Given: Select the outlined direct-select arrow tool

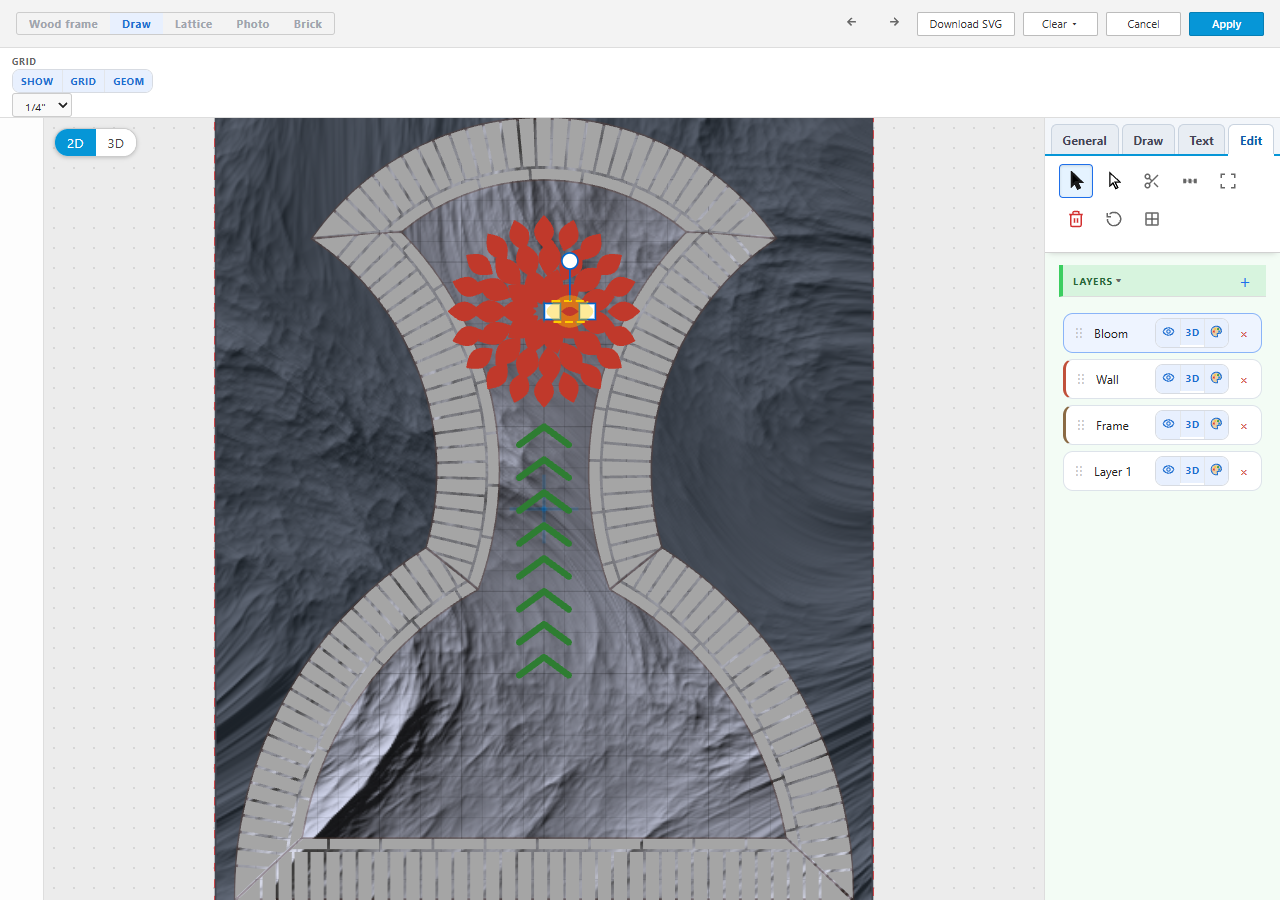Looking at the screenshot, I should (1114, 181).
